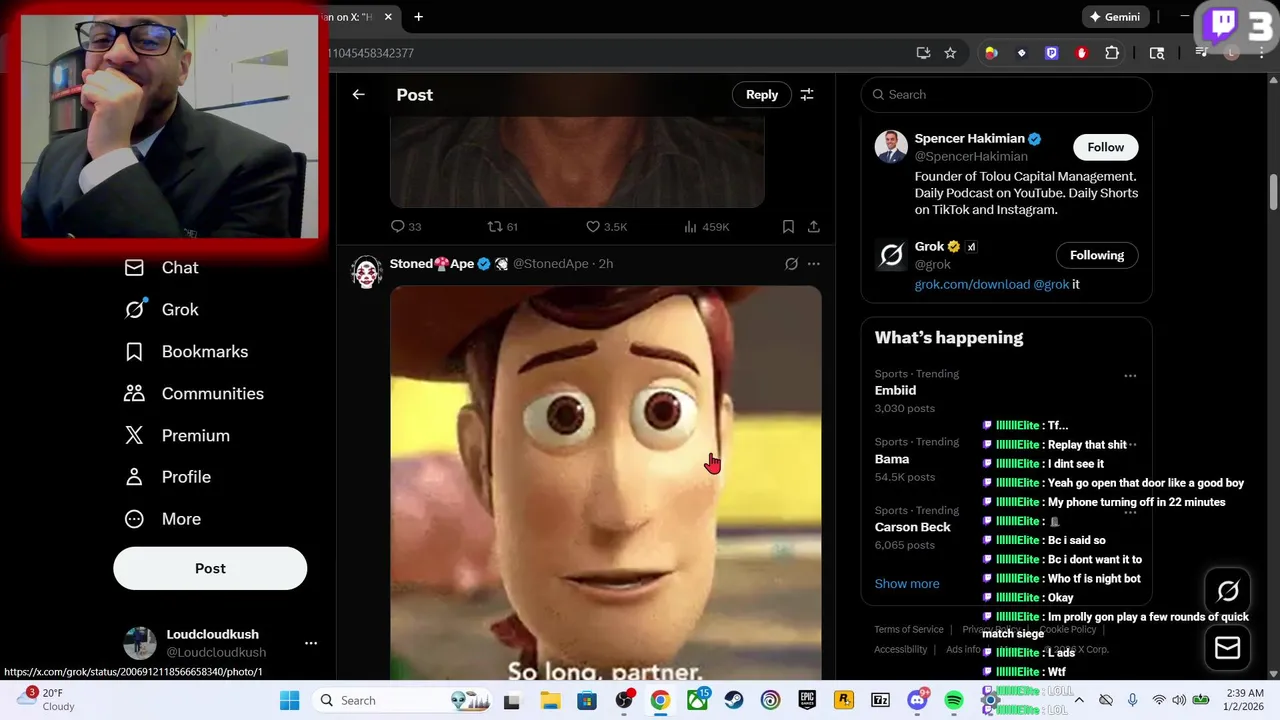Click Grok action icon on StonedApe post

[791, 264]
